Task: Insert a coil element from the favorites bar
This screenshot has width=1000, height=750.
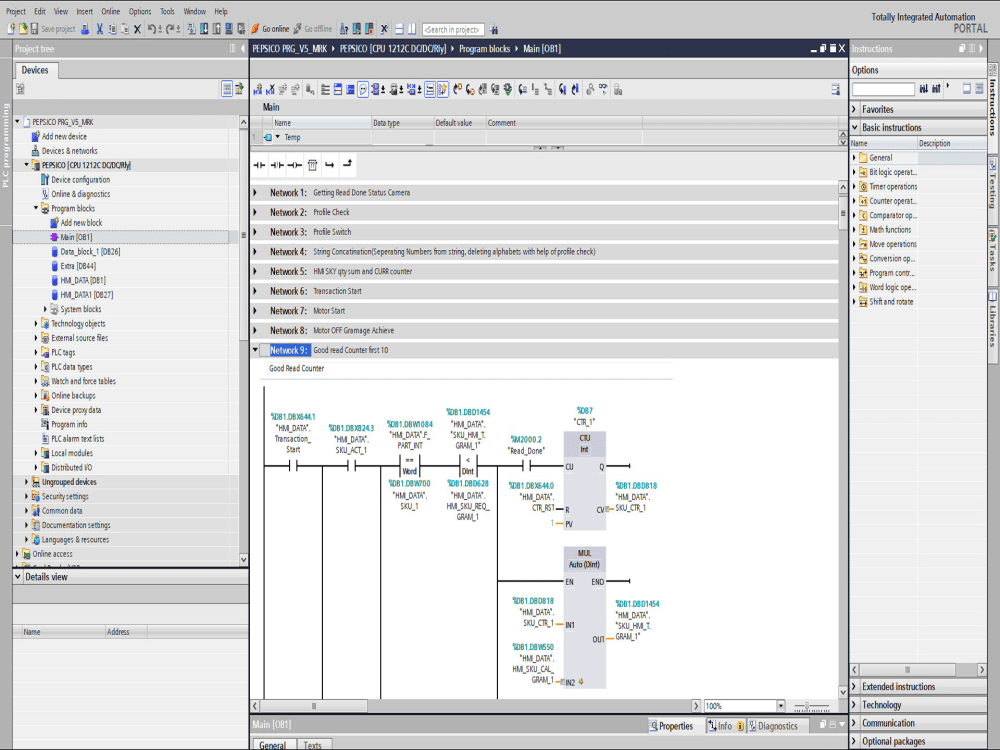Action: (295, 165)
